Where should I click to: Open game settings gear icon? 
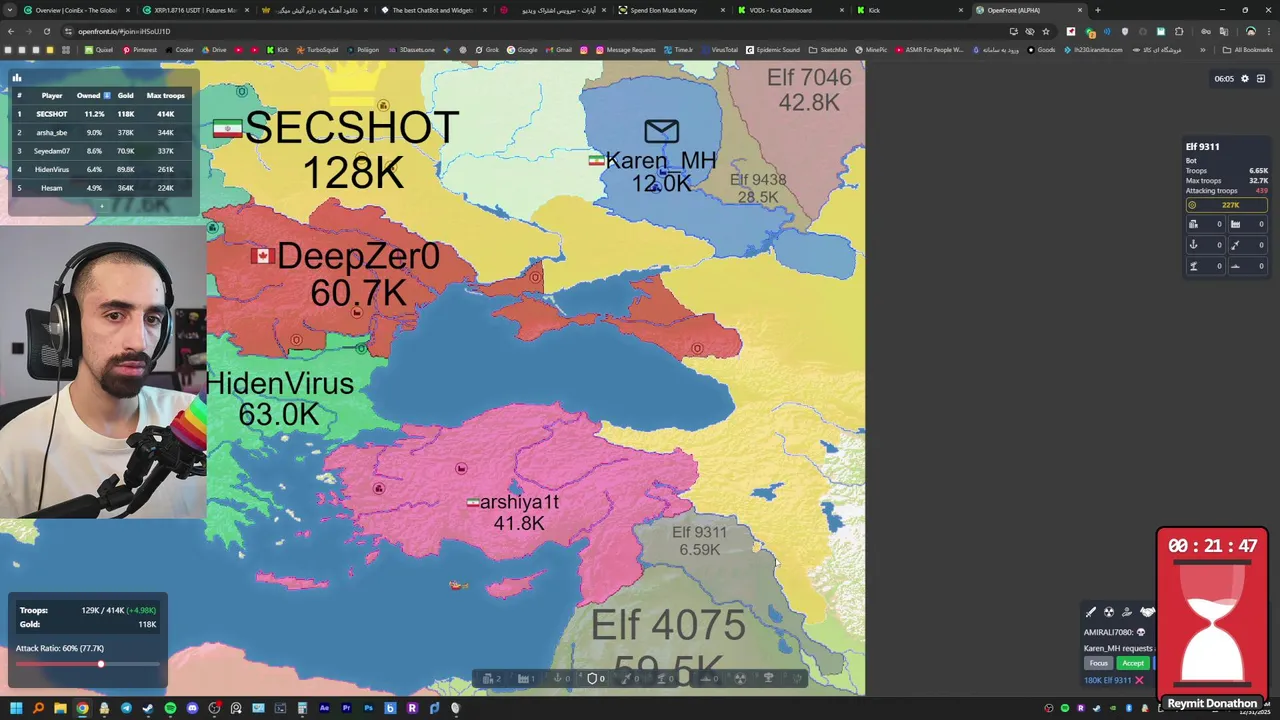1245,78
